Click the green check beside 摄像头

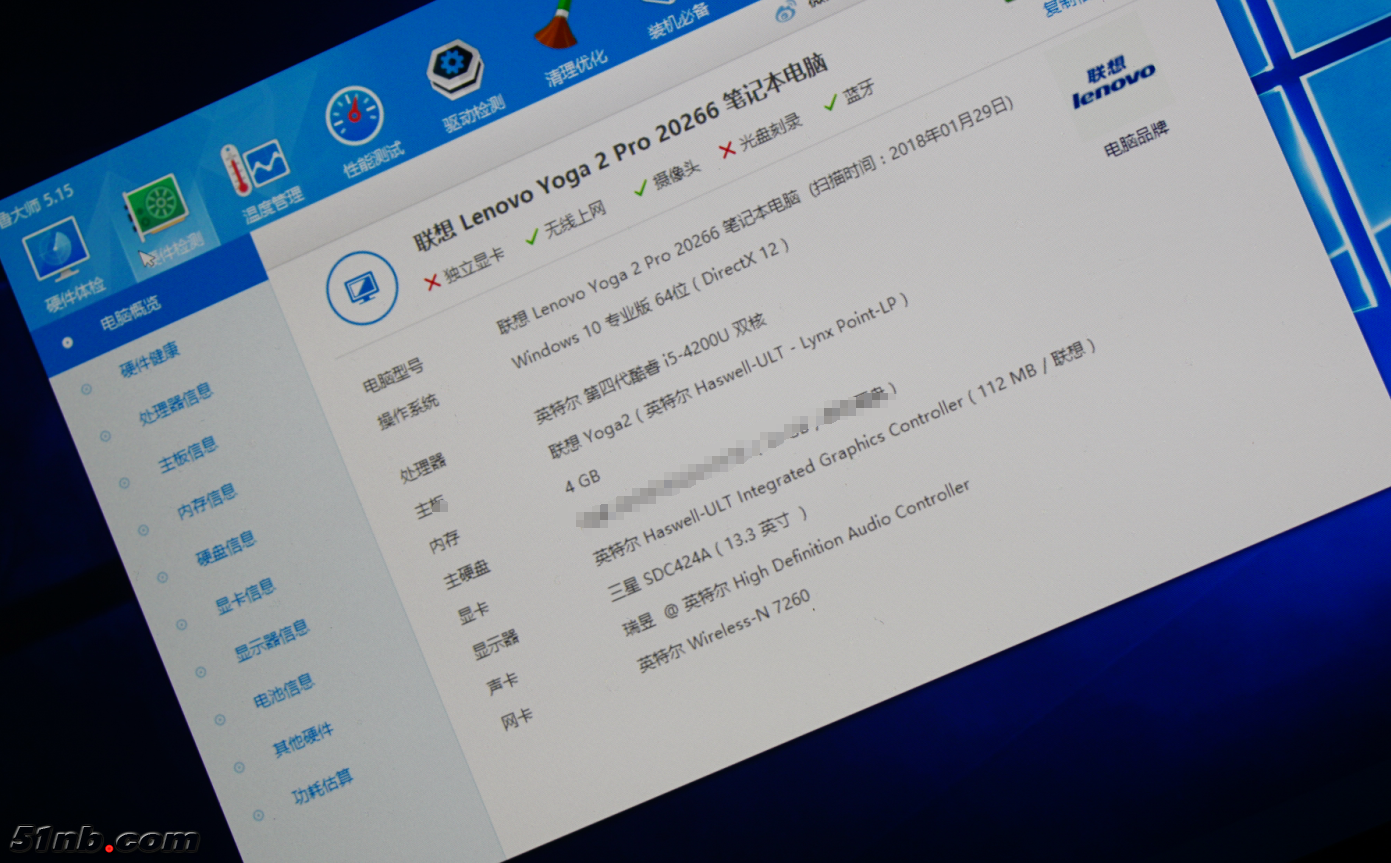click(641, 187)
